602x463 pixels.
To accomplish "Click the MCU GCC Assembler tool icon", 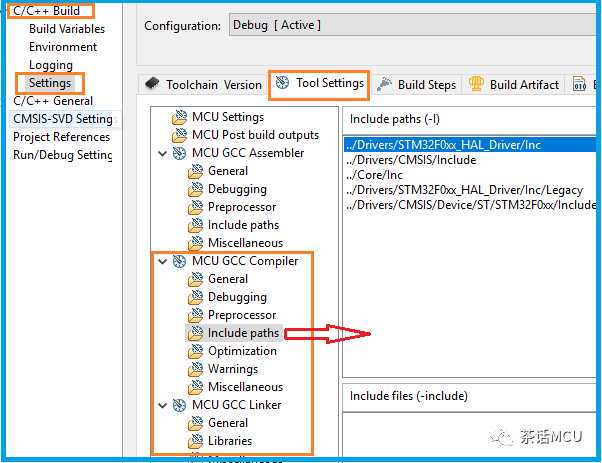I will (x=179, y=153).
